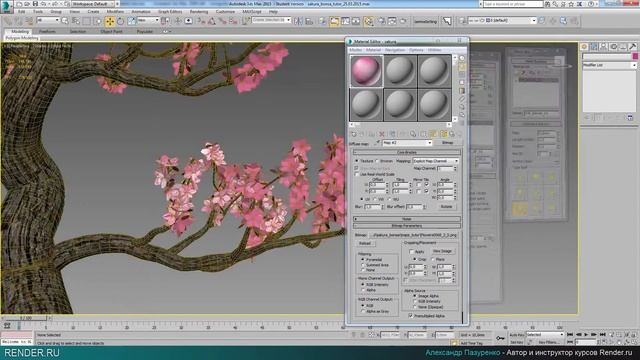Click the bitmap file path button
This screenshot has width=640, height=360.
(x=413, y=235)
